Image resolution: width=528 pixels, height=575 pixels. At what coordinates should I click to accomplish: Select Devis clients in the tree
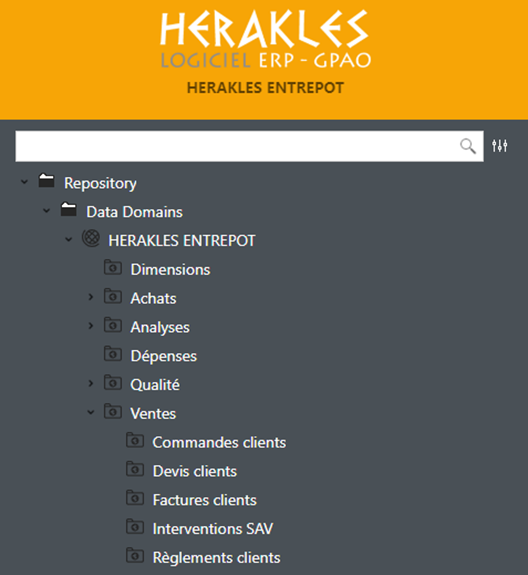pos(195,471)
